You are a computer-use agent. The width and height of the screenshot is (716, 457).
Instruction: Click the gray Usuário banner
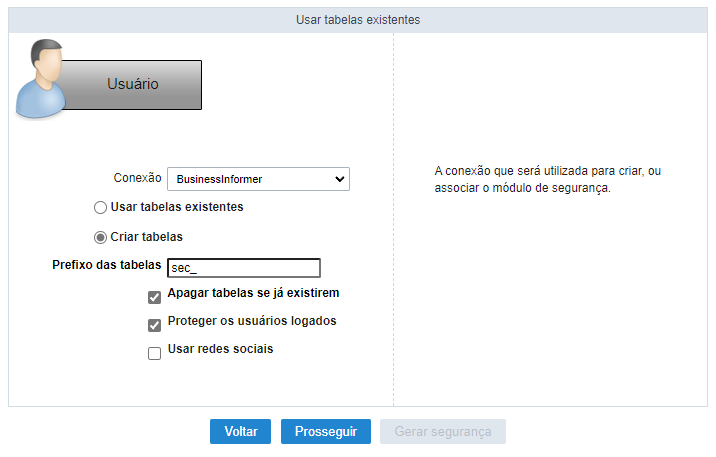click(x=132, y=85)
